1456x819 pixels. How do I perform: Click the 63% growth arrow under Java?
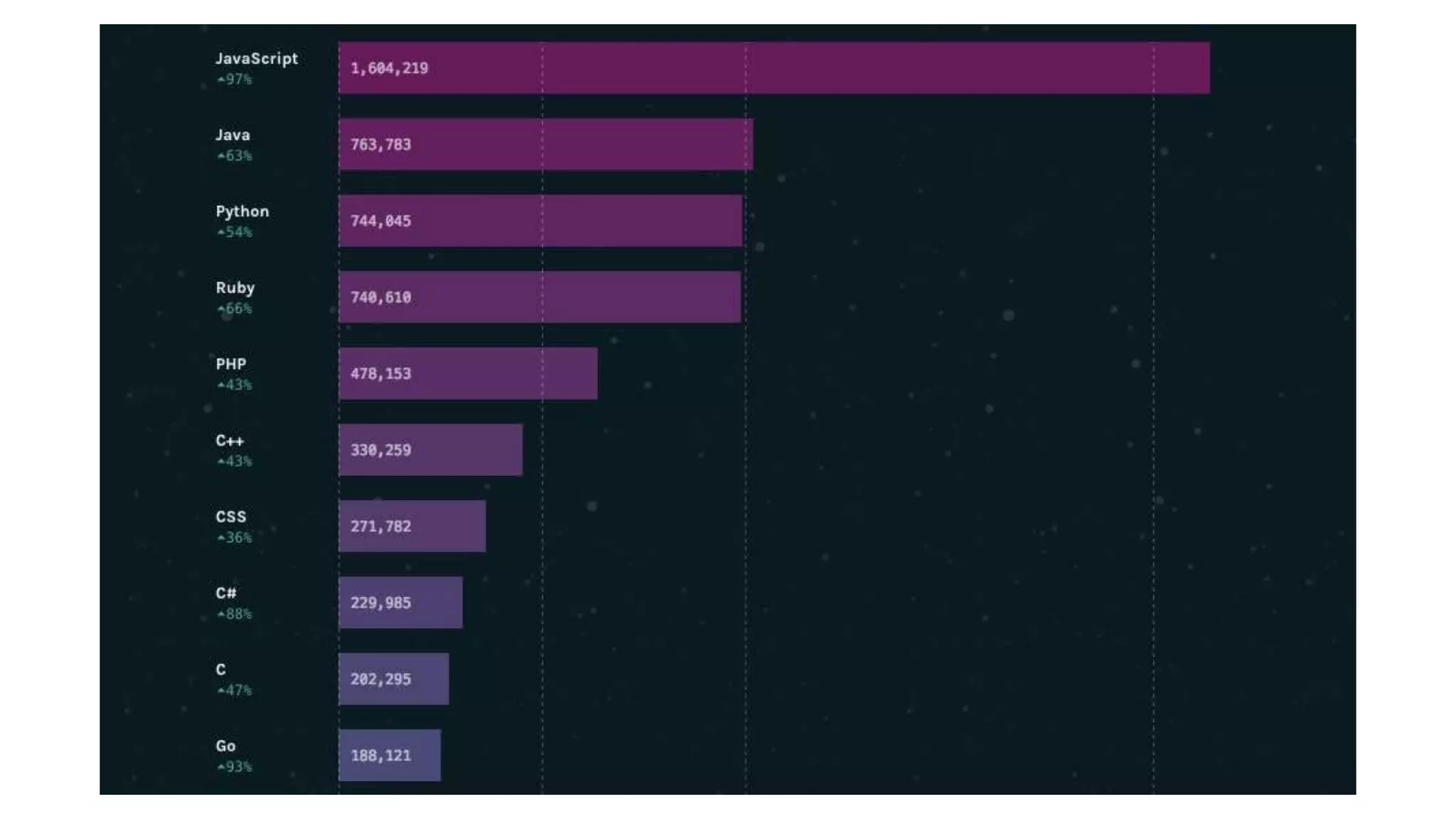point(221,156)
